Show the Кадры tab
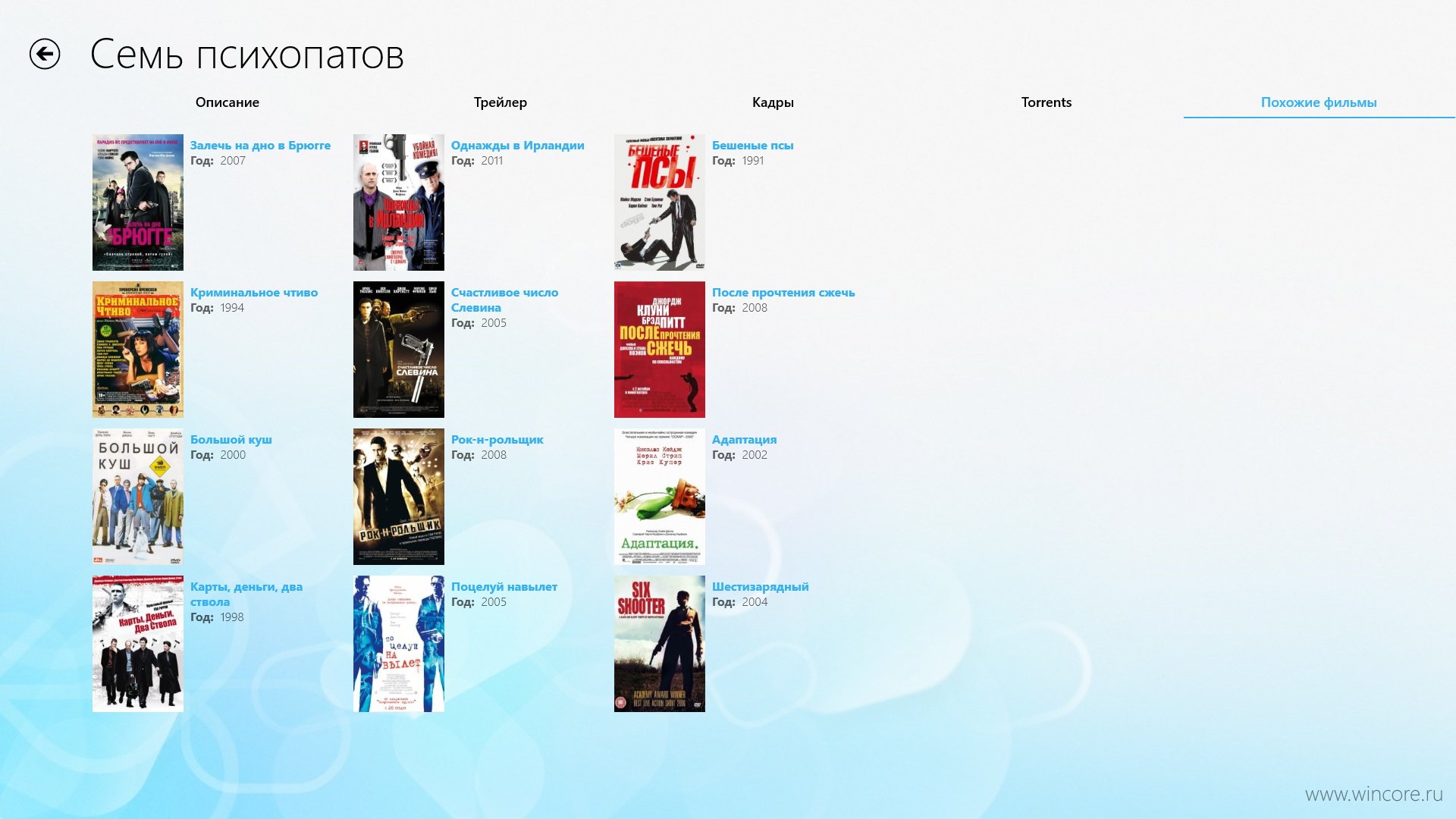 [x=773, y=102]
